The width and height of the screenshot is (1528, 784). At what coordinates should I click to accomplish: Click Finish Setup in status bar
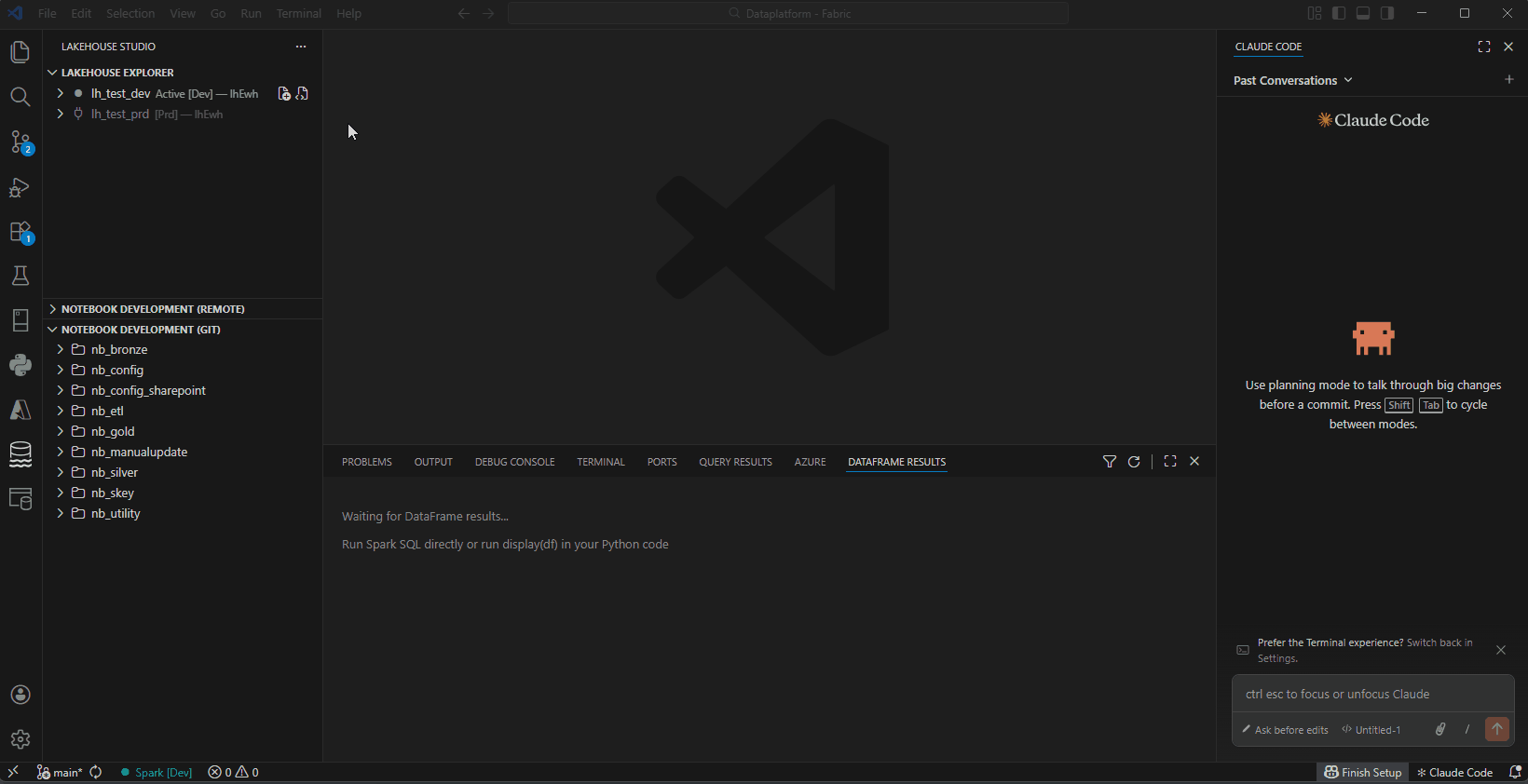[1363, 772]
